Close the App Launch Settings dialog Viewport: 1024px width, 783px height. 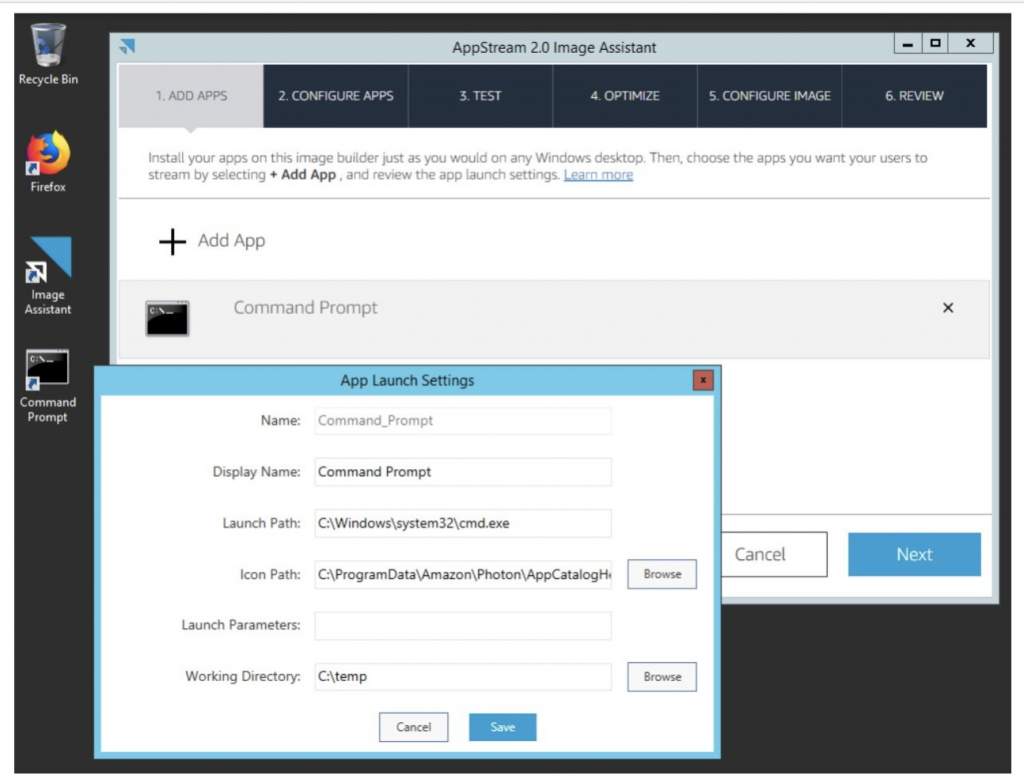pyautogui.click(x=703, y=380)
